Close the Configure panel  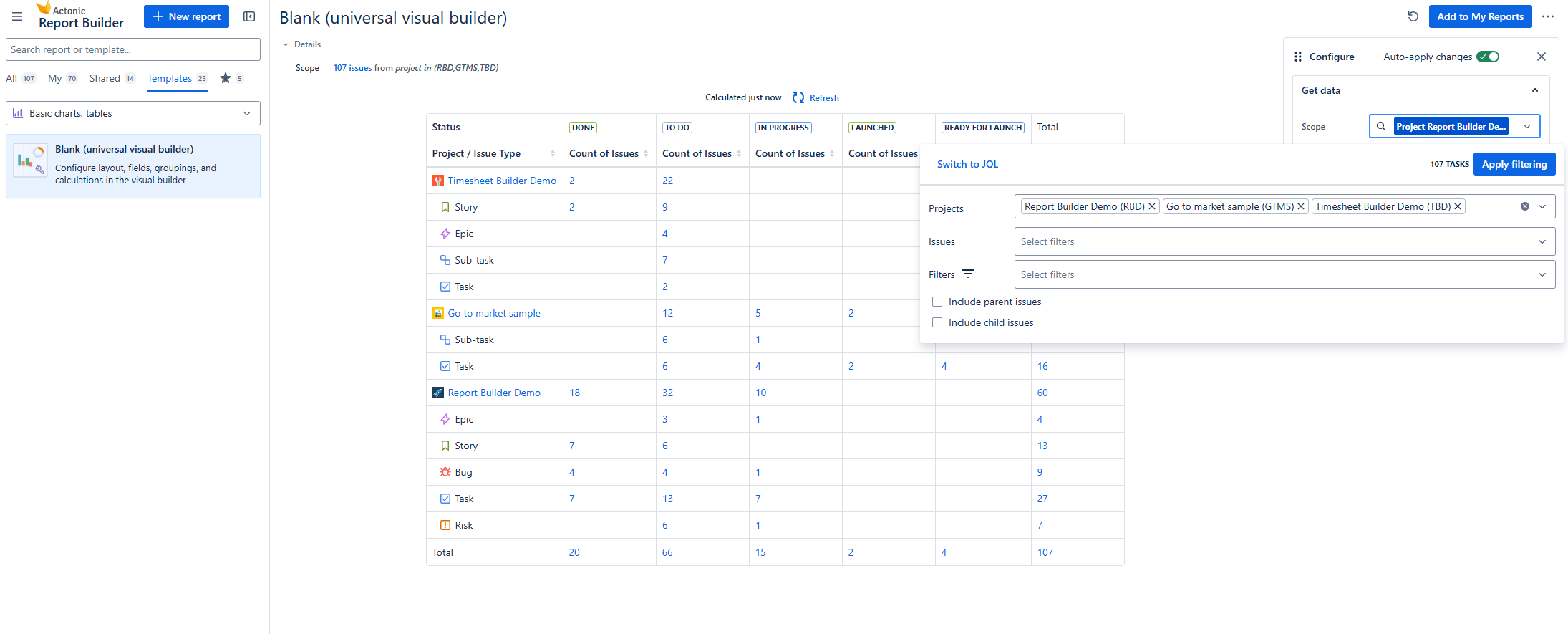[x=1542, y=57]
